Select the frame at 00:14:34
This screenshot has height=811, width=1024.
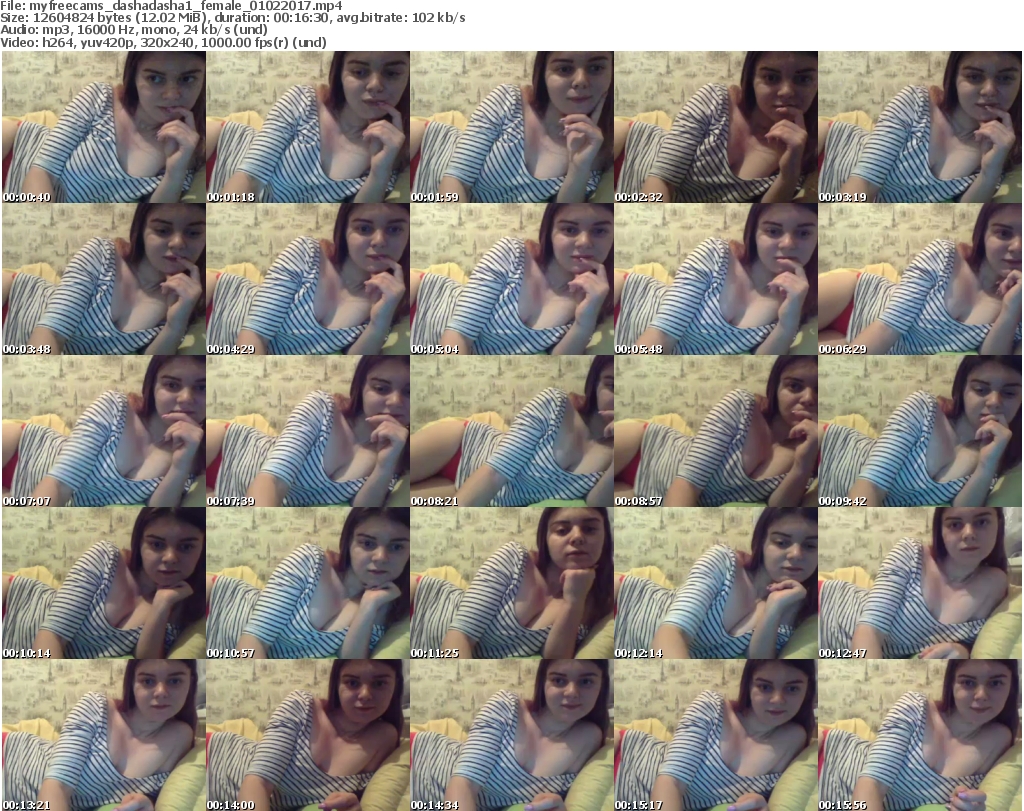pyautogui.click(x=512, y=735)
